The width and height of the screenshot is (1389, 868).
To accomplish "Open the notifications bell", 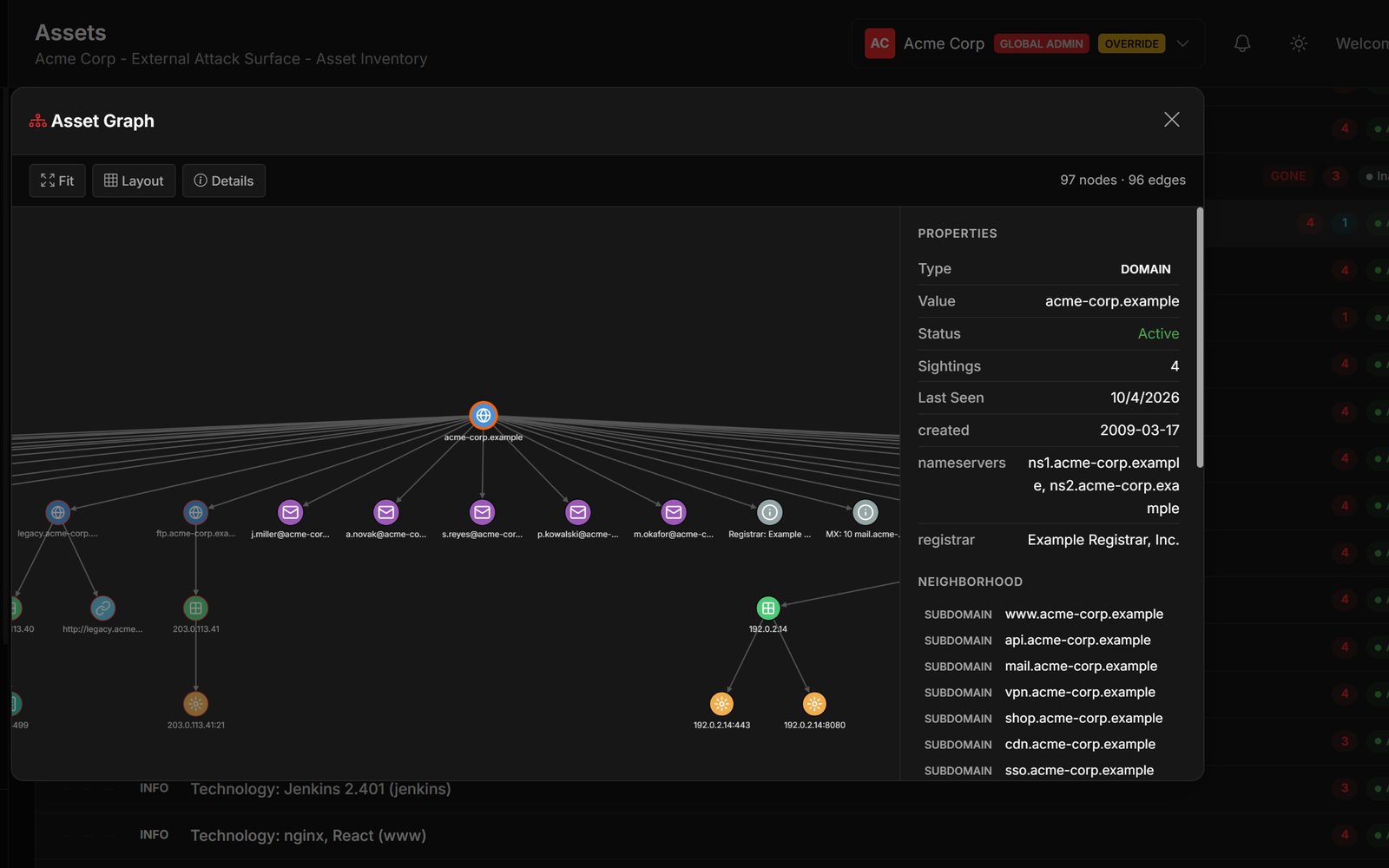I will point(1242,43).
